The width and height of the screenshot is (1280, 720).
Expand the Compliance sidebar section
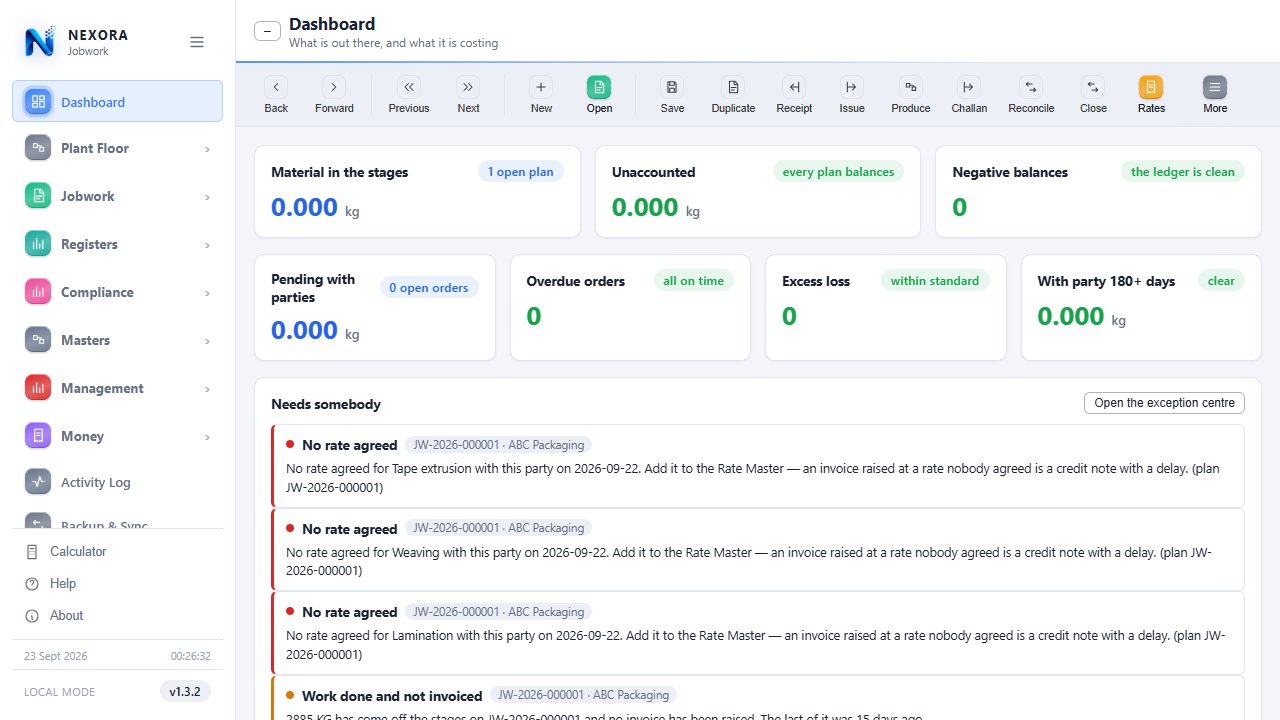click(117, 292)
